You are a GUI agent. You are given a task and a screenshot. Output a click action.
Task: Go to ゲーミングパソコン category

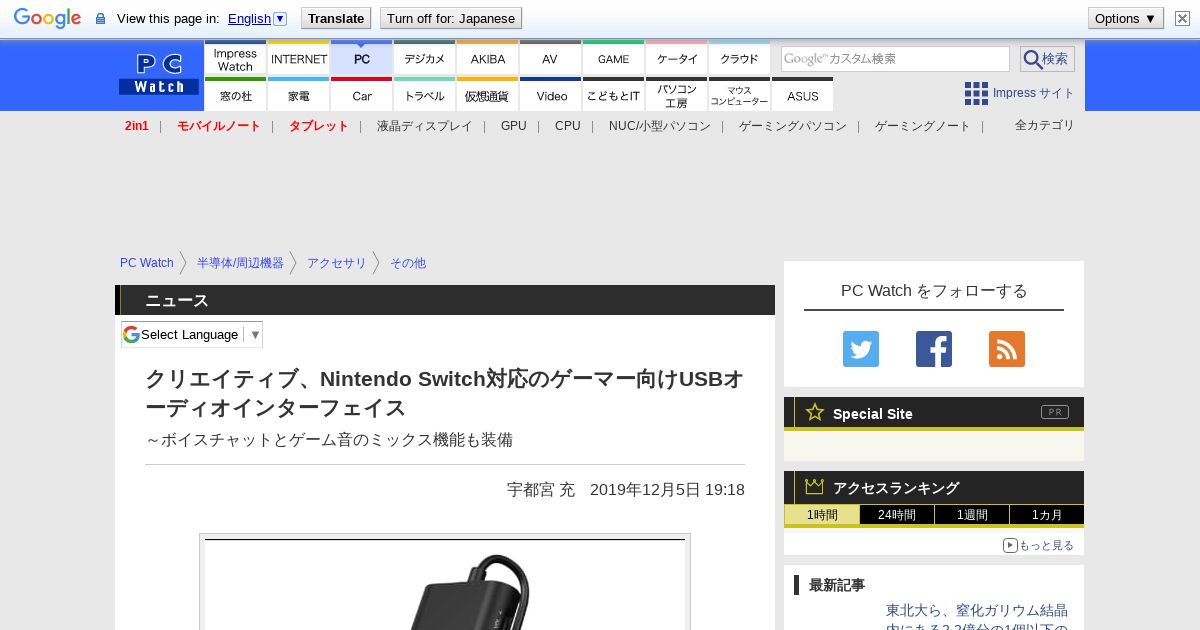(x=792, y=126)
